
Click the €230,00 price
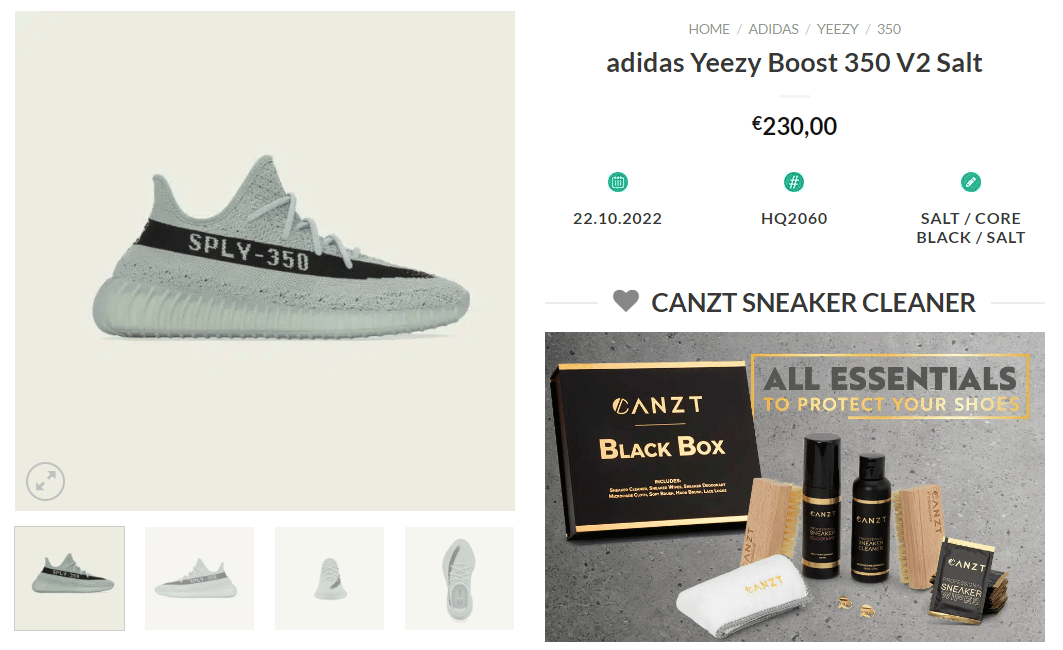[x=794, y=126]
